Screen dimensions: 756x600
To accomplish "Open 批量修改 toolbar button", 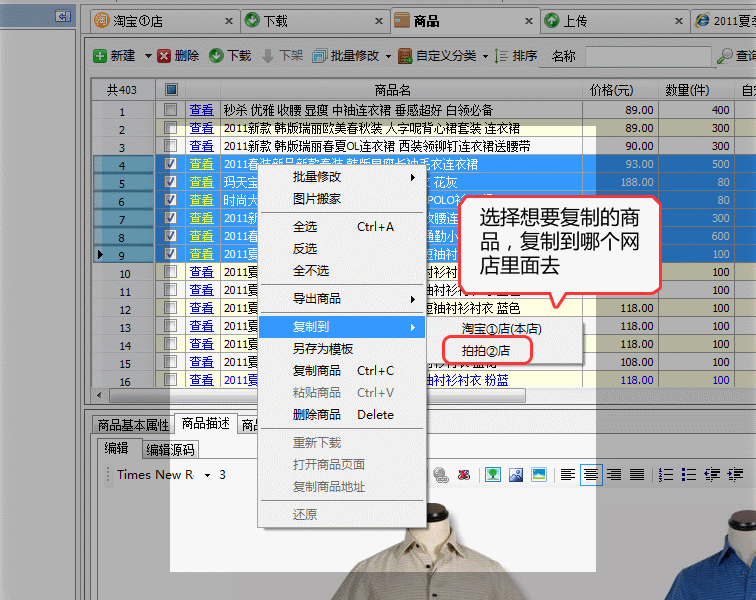I will pos(346,56).
